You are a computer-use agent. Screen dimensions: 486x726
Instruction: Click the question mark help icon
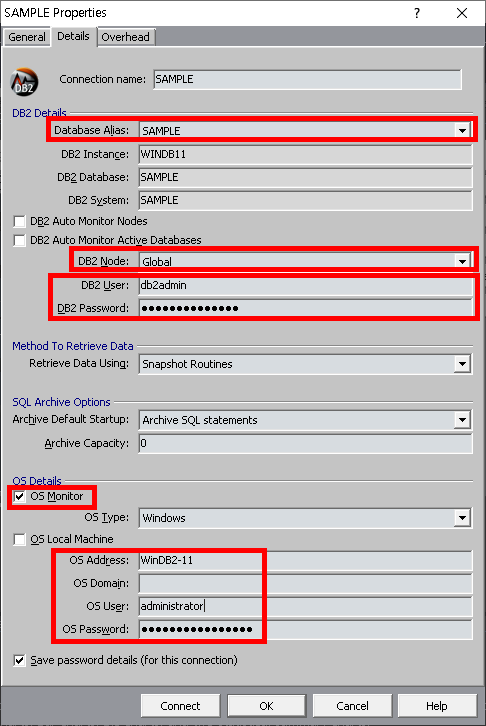coord(417,13)
